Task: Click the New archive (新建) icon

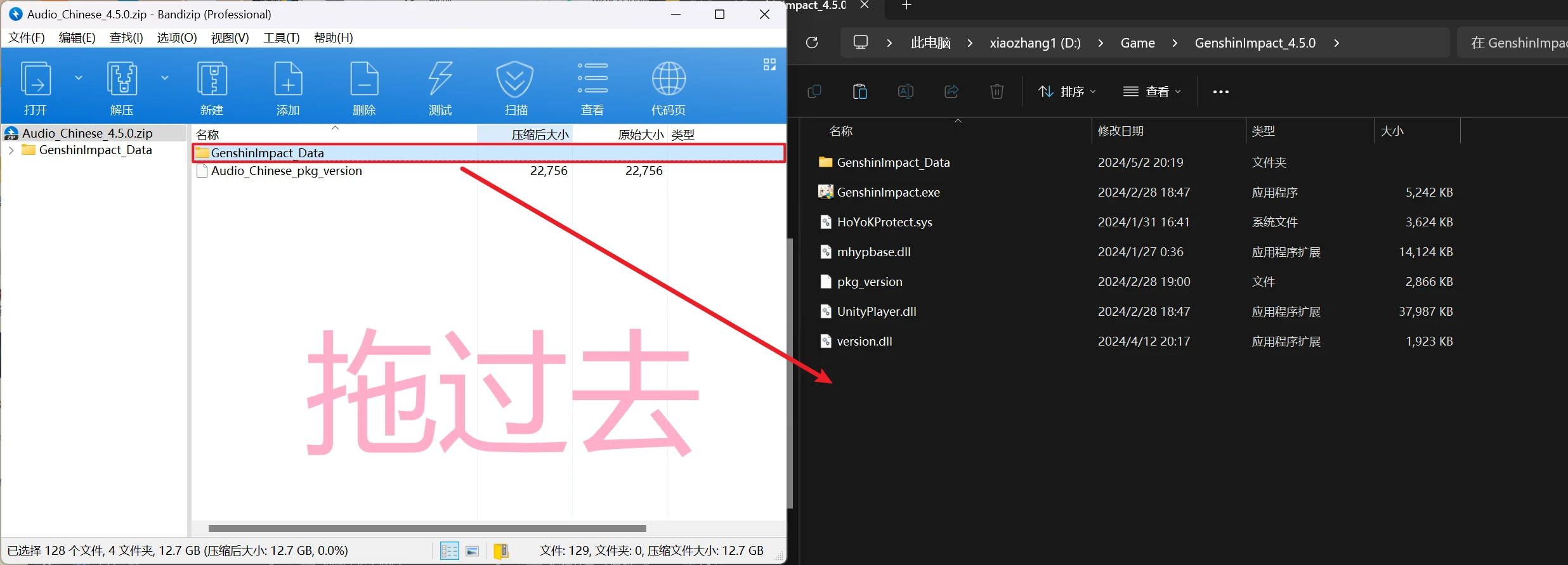Action: (x=212, y=88)
